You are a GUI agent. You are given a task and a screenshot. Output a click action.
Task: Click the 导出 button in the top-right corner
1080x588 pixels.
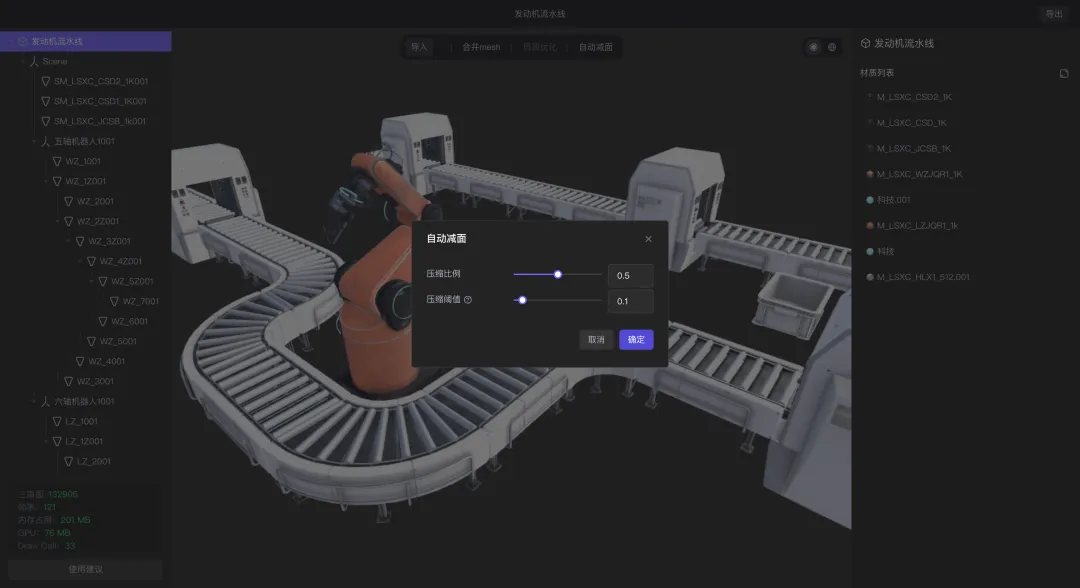click(x=1054, y=14)
